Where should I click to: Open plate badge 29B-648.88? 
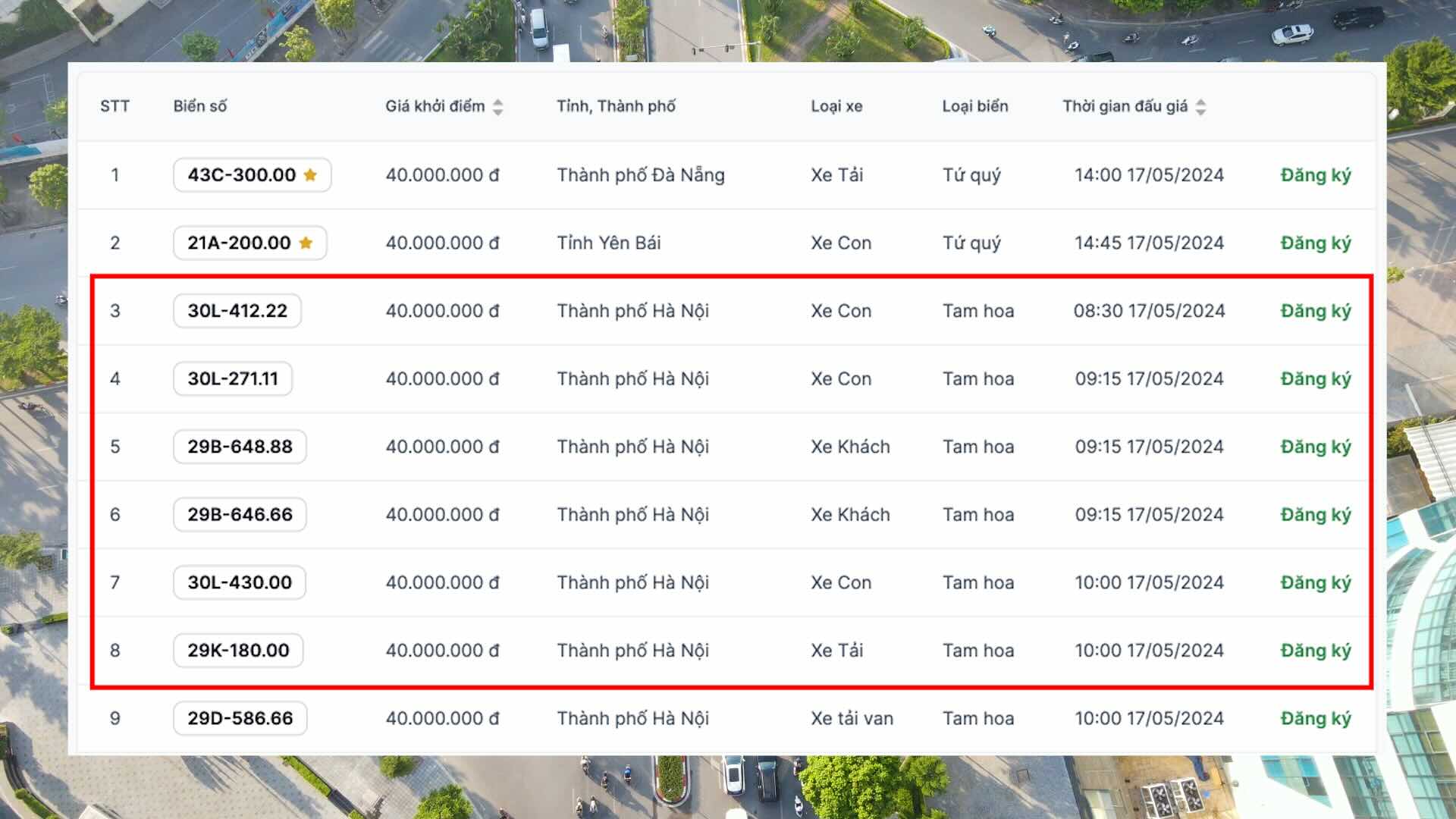tap(240, 447)
